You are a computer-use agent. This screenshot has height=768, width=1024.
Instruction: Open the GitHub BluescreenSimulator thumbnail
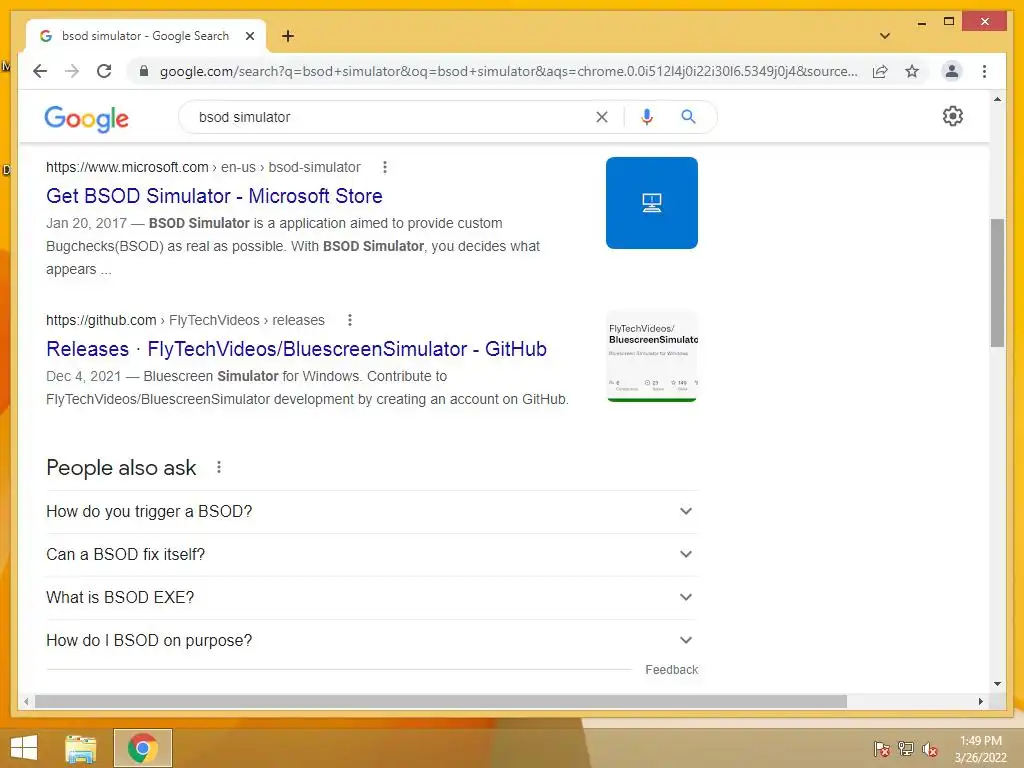click(651, 356)
